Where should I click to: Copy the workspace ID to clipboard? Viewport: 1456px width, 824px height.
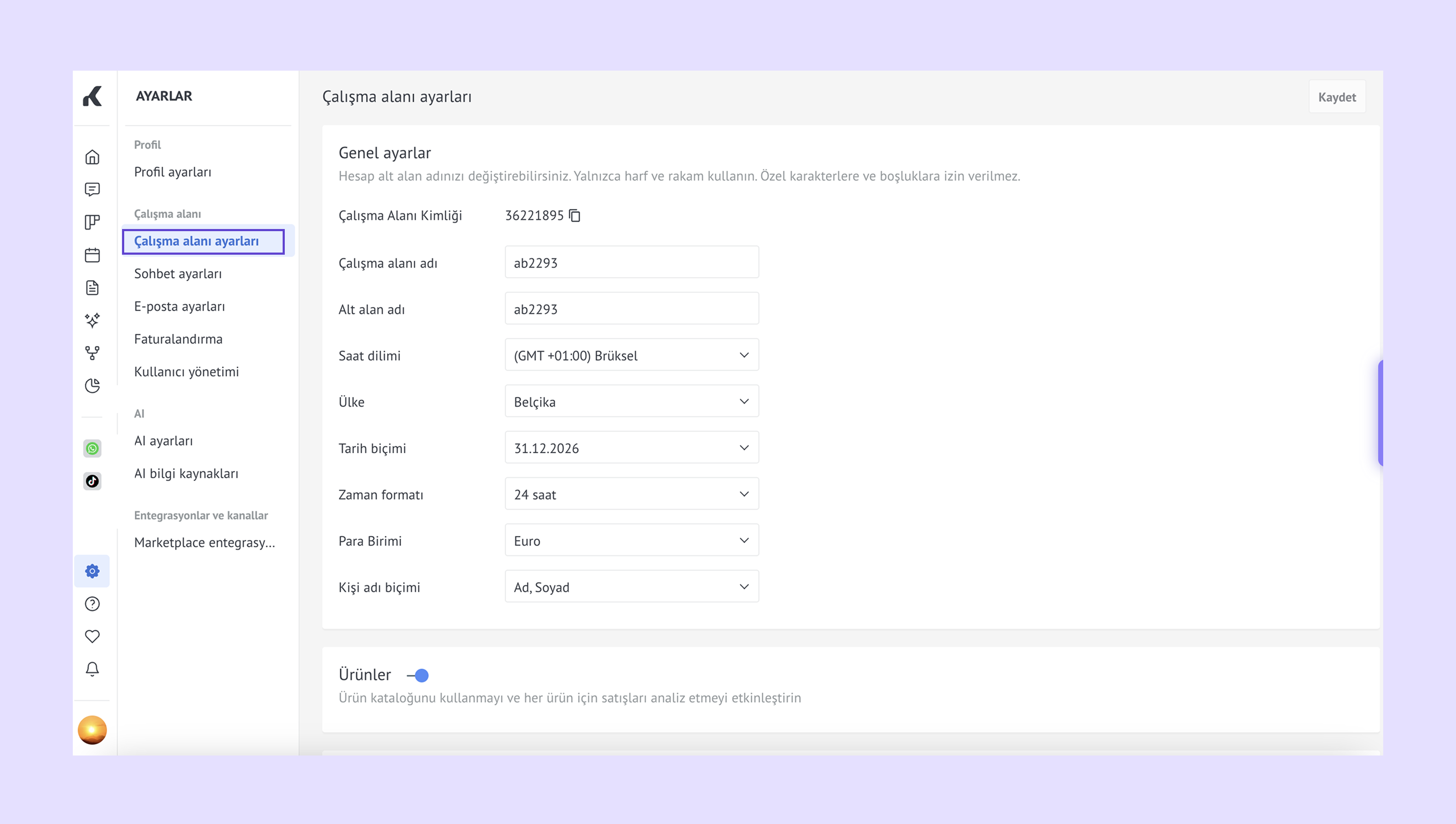pos(574,216)
